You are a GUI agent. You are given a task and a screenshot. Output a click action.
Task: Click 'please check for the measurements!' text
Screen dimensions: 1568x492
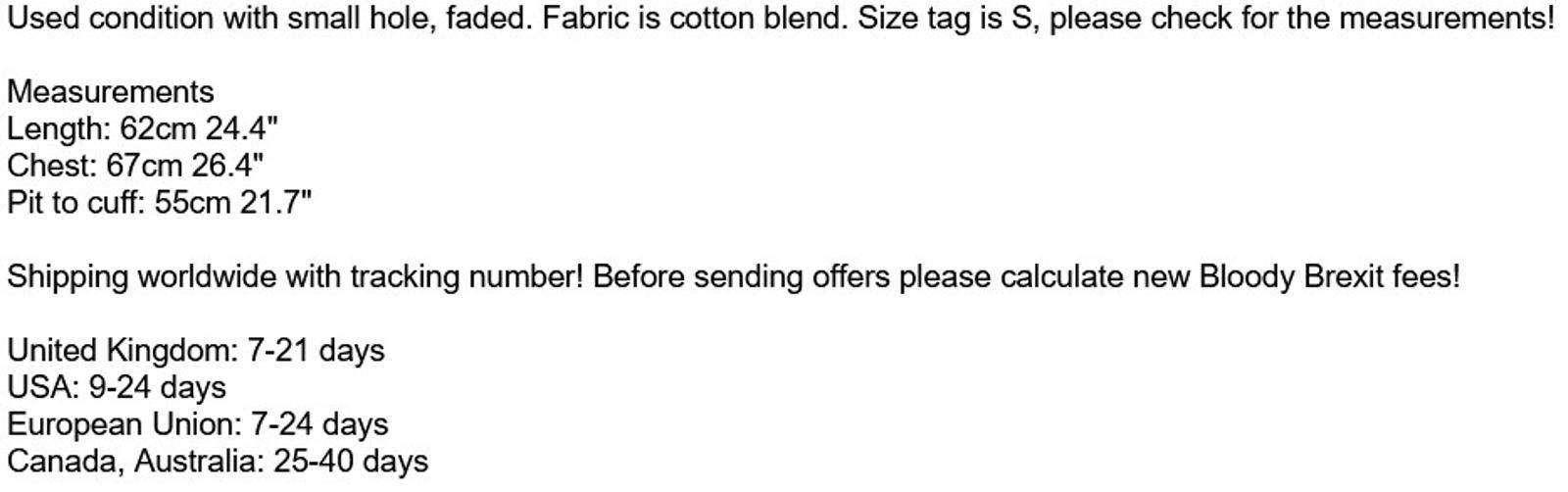(1302, 19)
